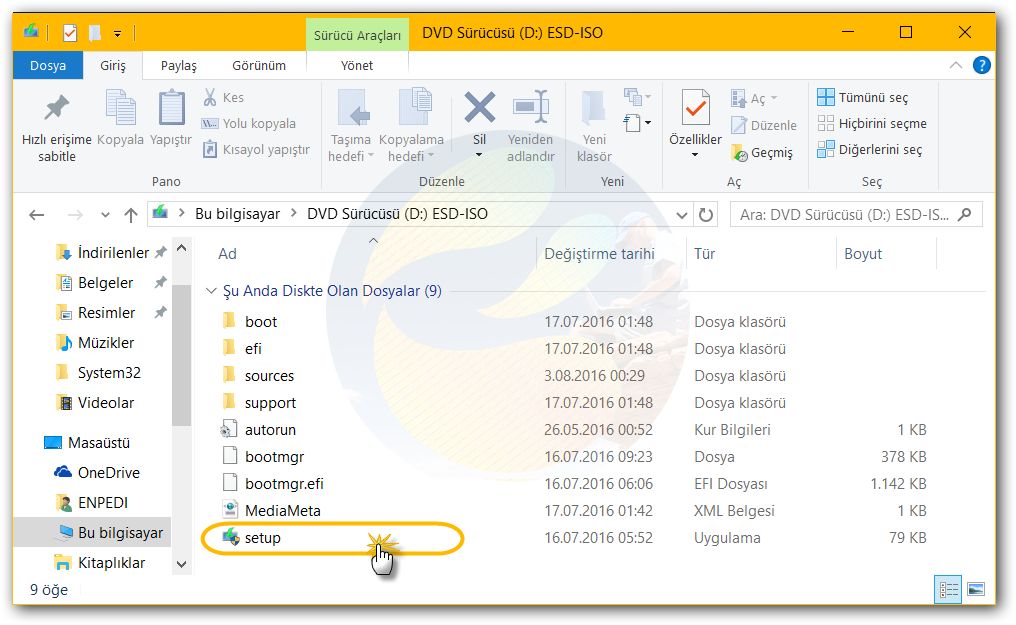Choose Yolu kopyala
The width and height of the screenshot is (1016, 625).
[x=249, y=123]
